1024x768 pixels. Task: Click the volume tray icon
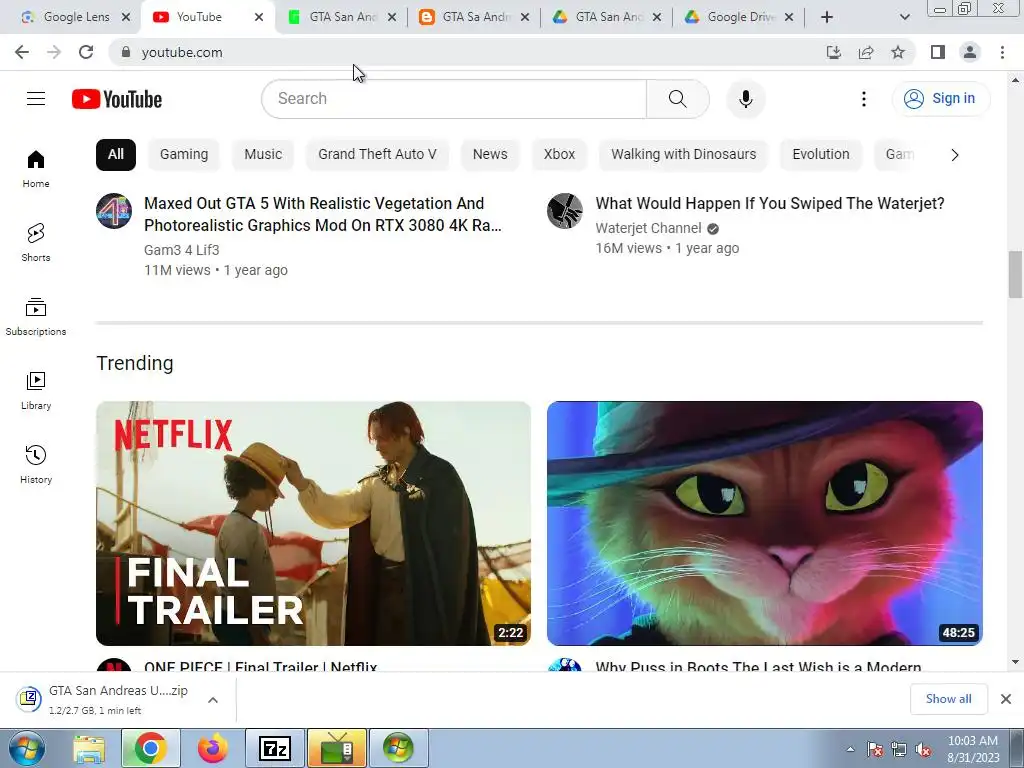923,750
